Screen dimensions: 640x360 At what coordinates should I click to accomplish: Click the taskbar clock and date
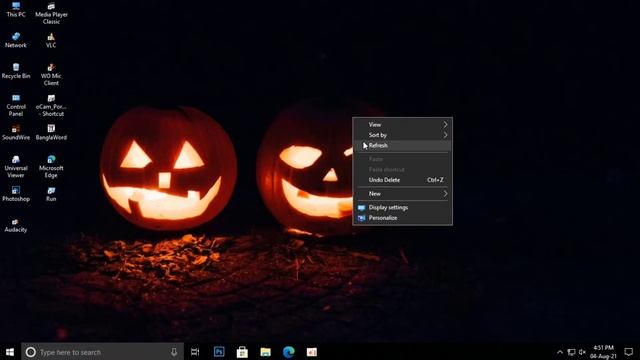[x=603, y=352]
